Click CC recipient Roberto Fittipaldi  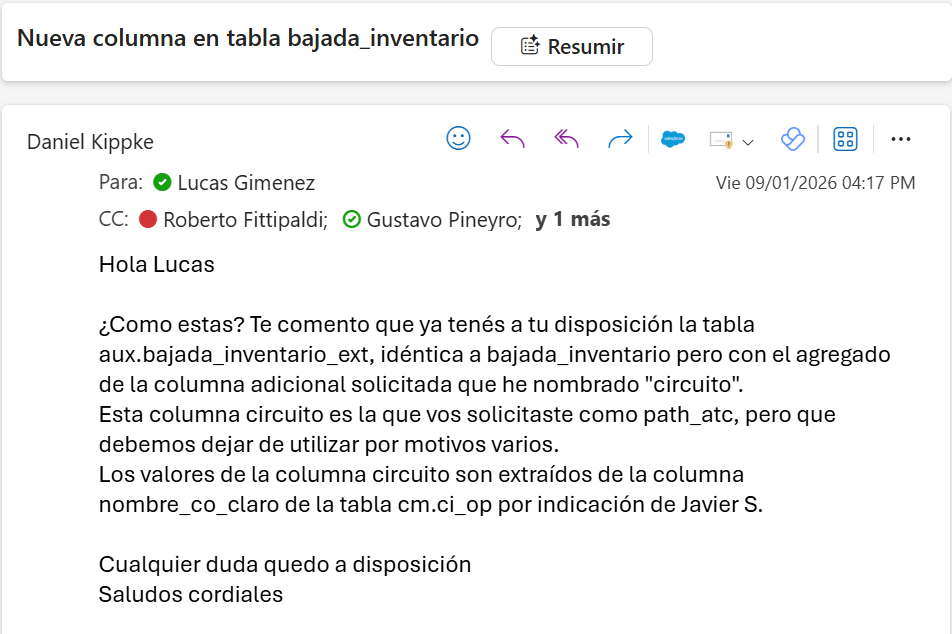(245, 220)
